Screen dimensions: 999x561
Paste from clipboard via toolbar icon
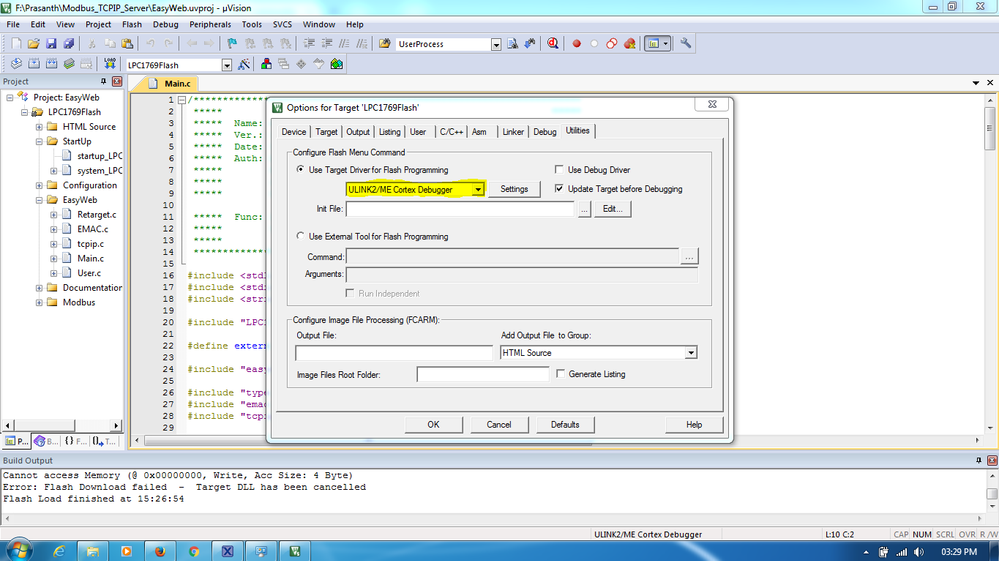[127, 43]
